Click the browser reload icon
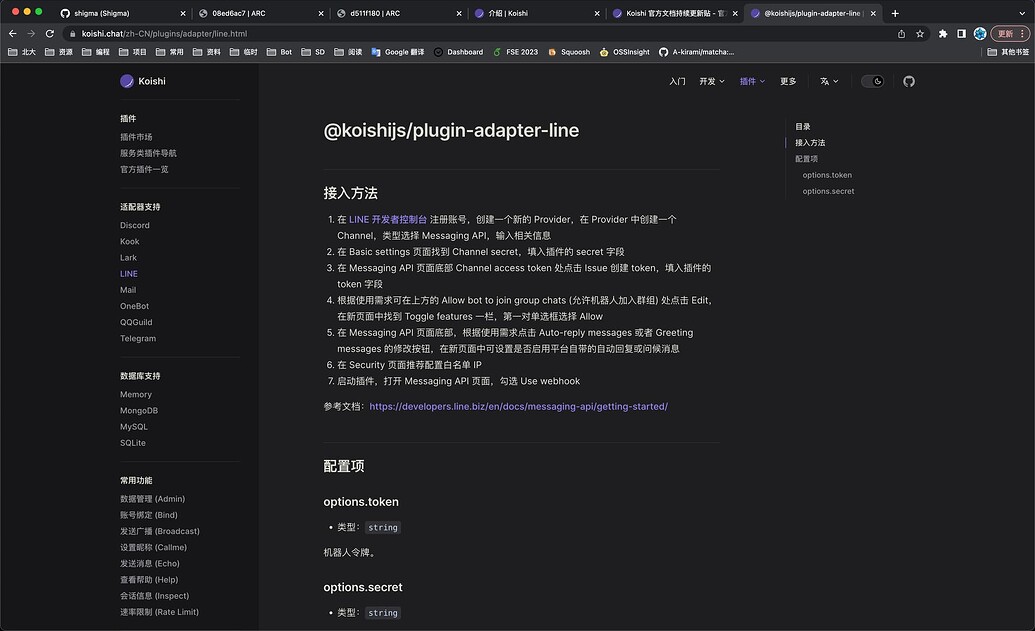 (x=48, y=32)
